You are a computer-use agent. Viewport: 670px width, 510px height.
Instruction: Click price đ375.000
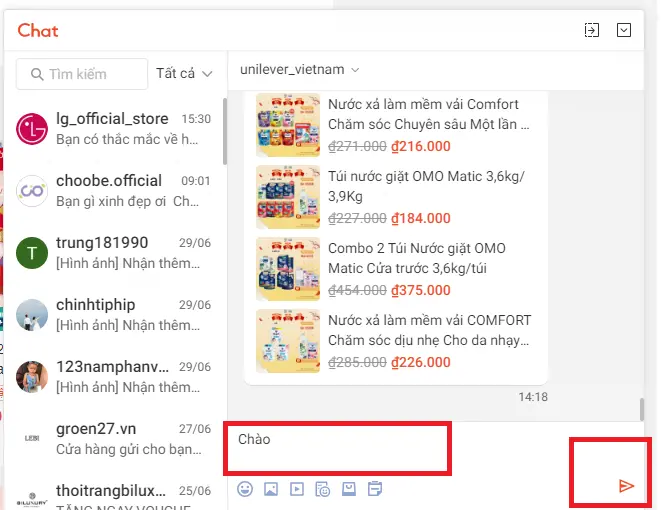421,290
